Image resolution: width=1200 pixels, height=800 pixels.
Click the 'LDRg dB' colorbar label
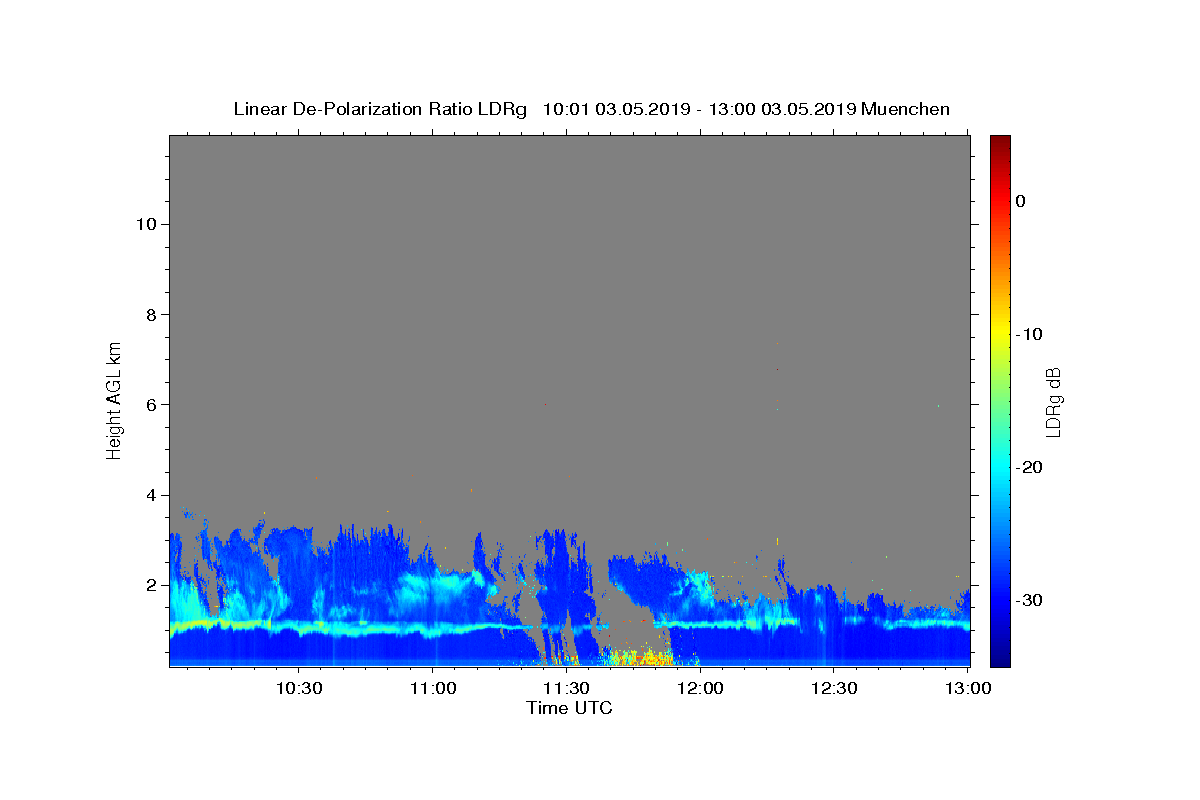click(1053, 400)
